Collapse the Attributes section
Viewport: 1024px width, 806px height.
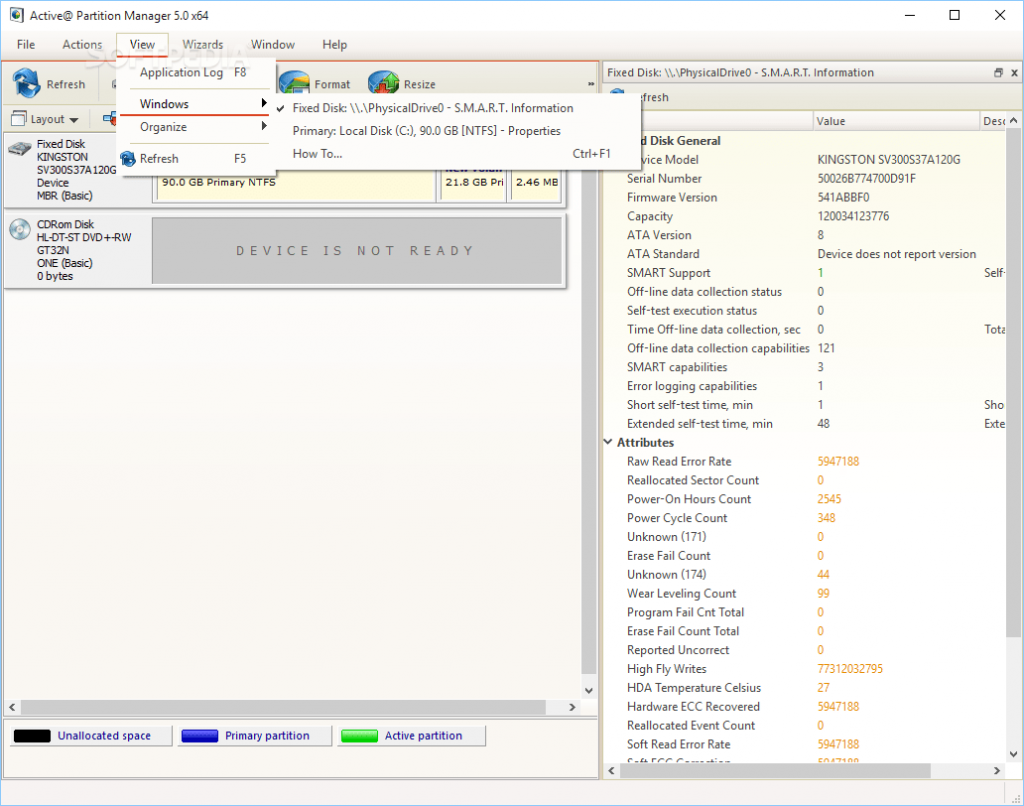[x=608, y=442]
